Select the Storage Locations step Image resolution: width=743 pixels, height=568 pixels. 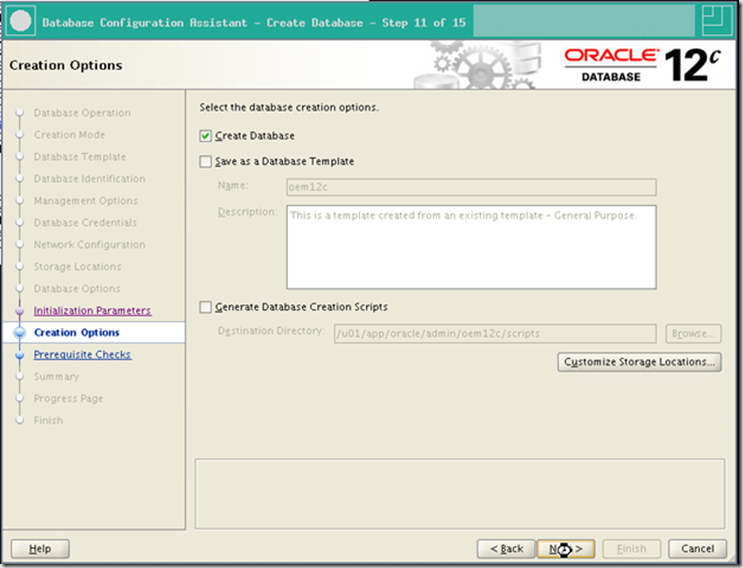pos(77,267)
